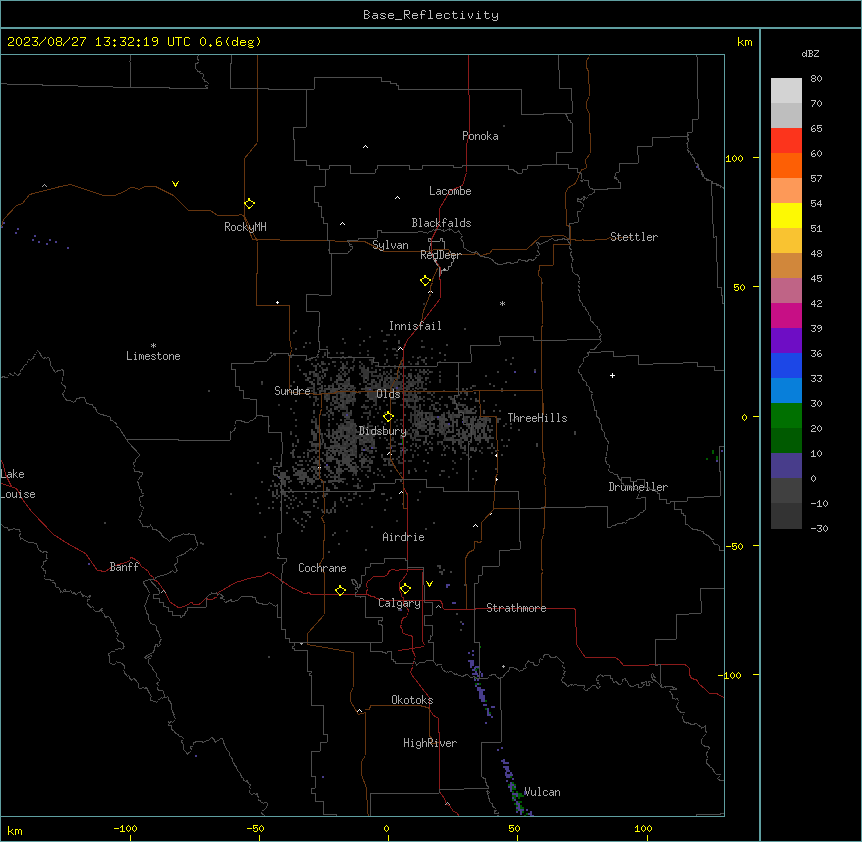Select the Sylvan label
Screen dimensions: 862x842
coord(390,245)
